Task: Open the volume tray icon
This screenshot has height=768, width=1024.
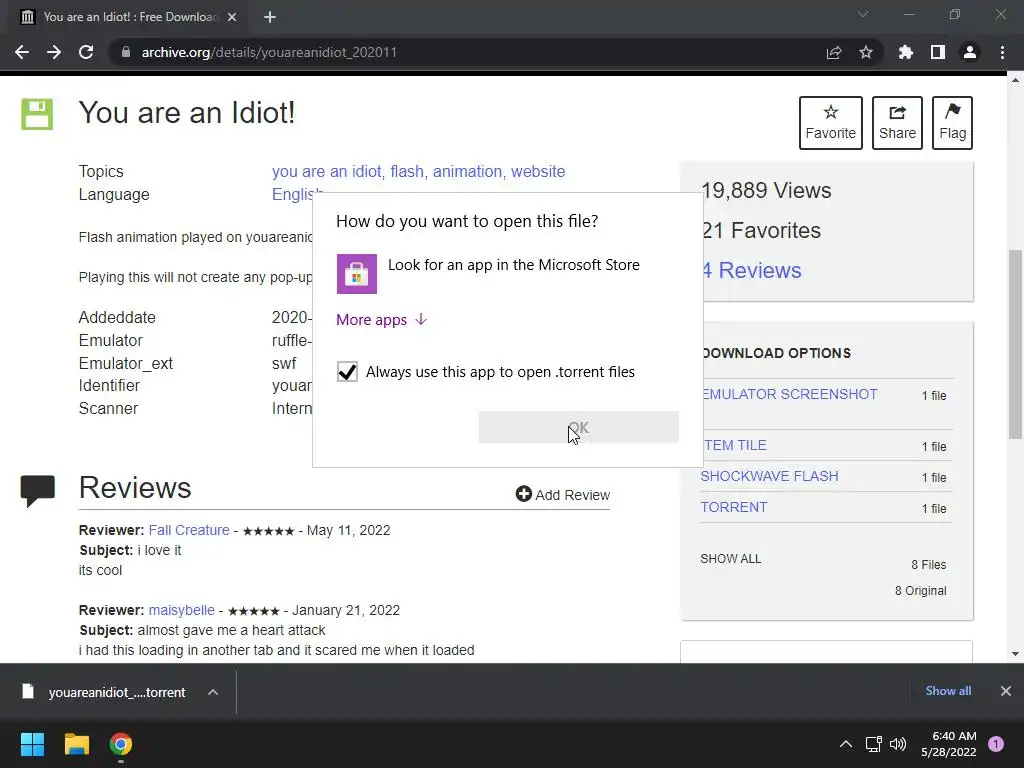Action: [x=898, y=744]
